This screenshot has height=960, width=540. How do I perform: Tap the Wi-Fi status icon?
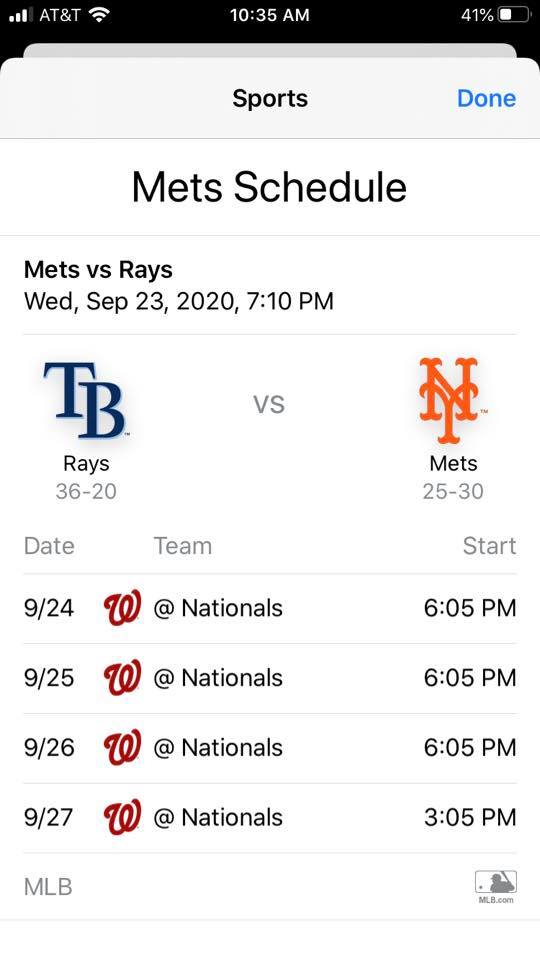(99, 15)
